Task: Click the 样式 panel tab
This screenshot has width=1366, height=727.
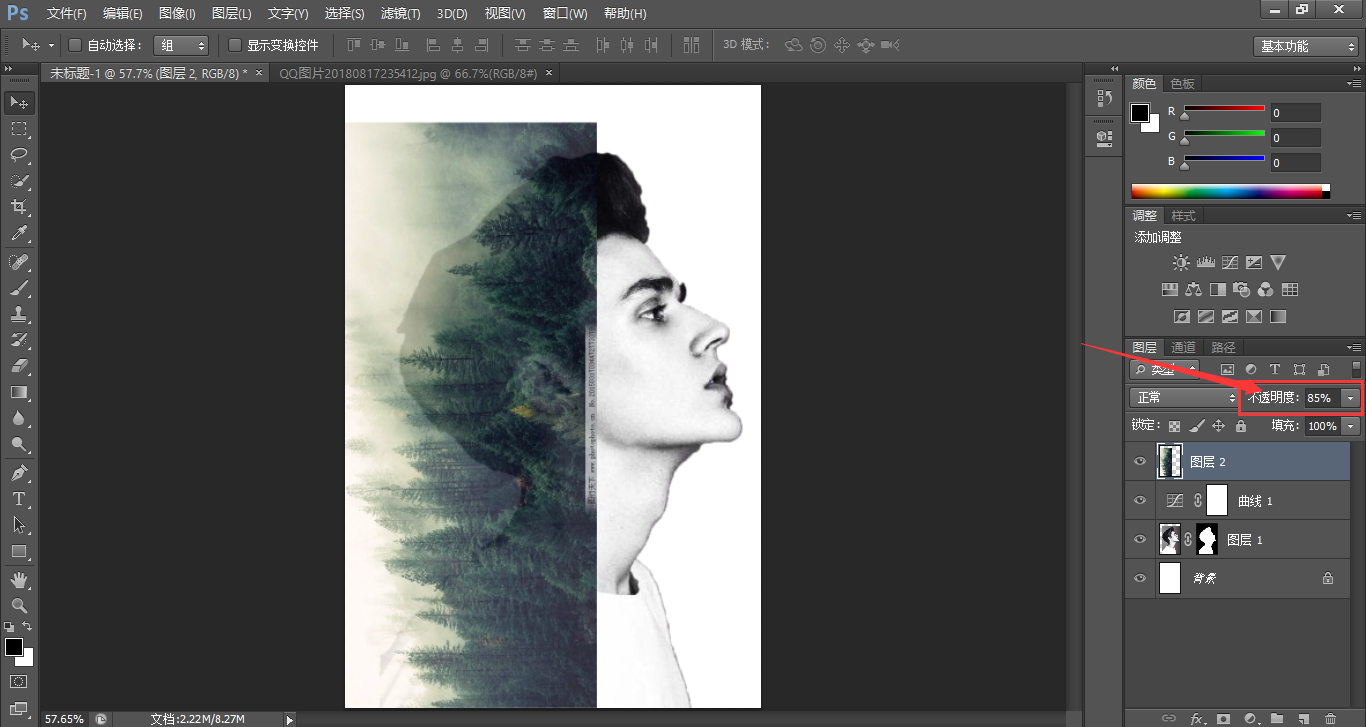Action: (1183, 216)
